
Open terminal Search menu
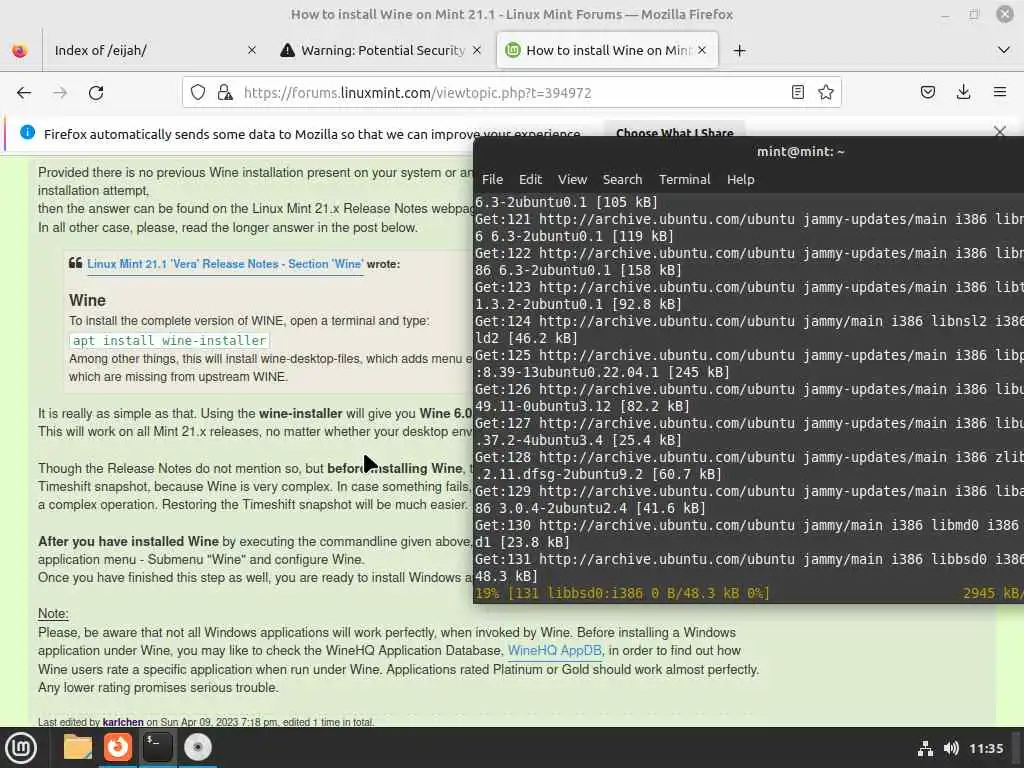click(x=622, y=180)
